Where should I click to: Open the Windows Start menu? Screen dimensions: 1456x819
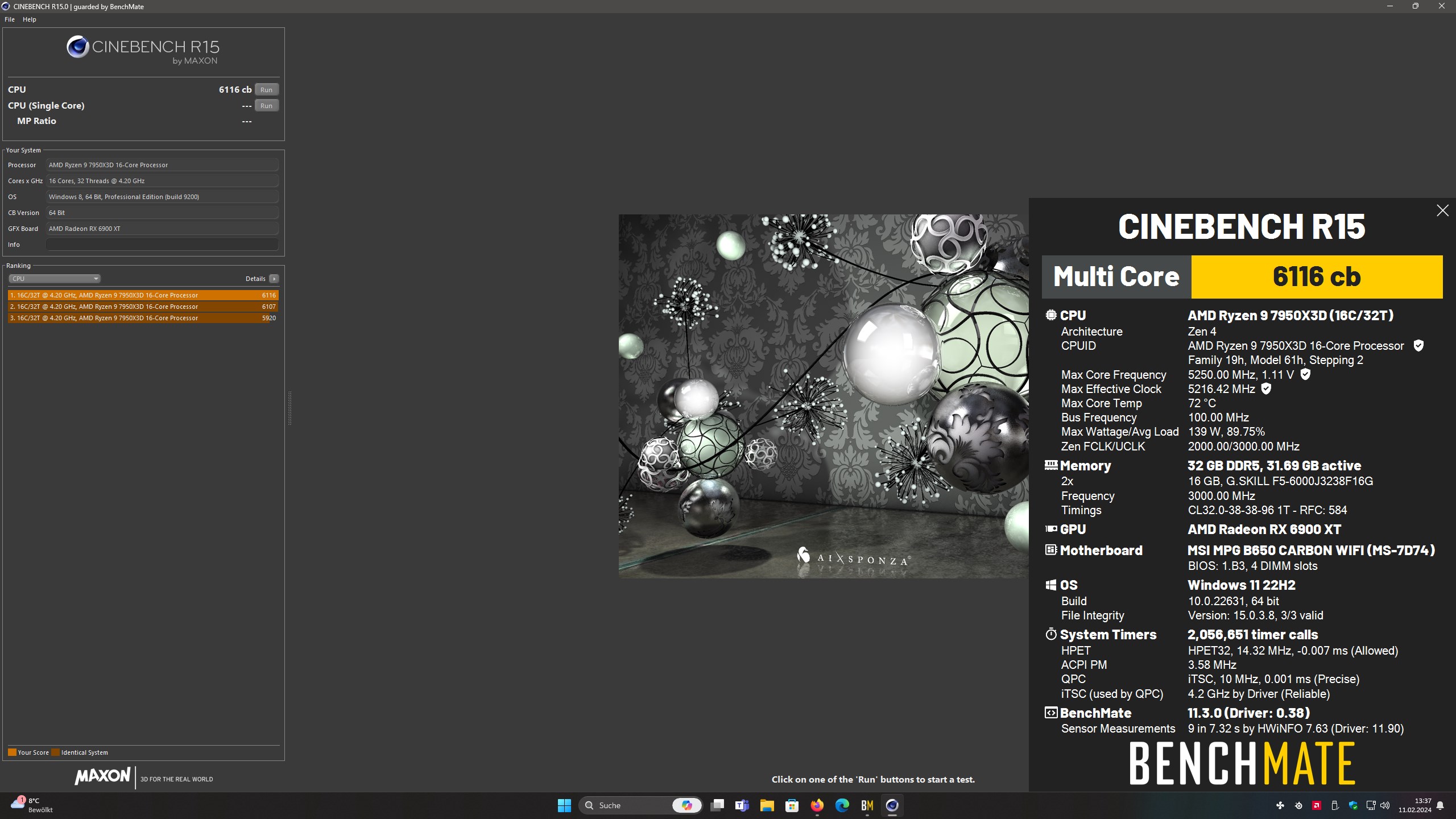tap(564, 805)
